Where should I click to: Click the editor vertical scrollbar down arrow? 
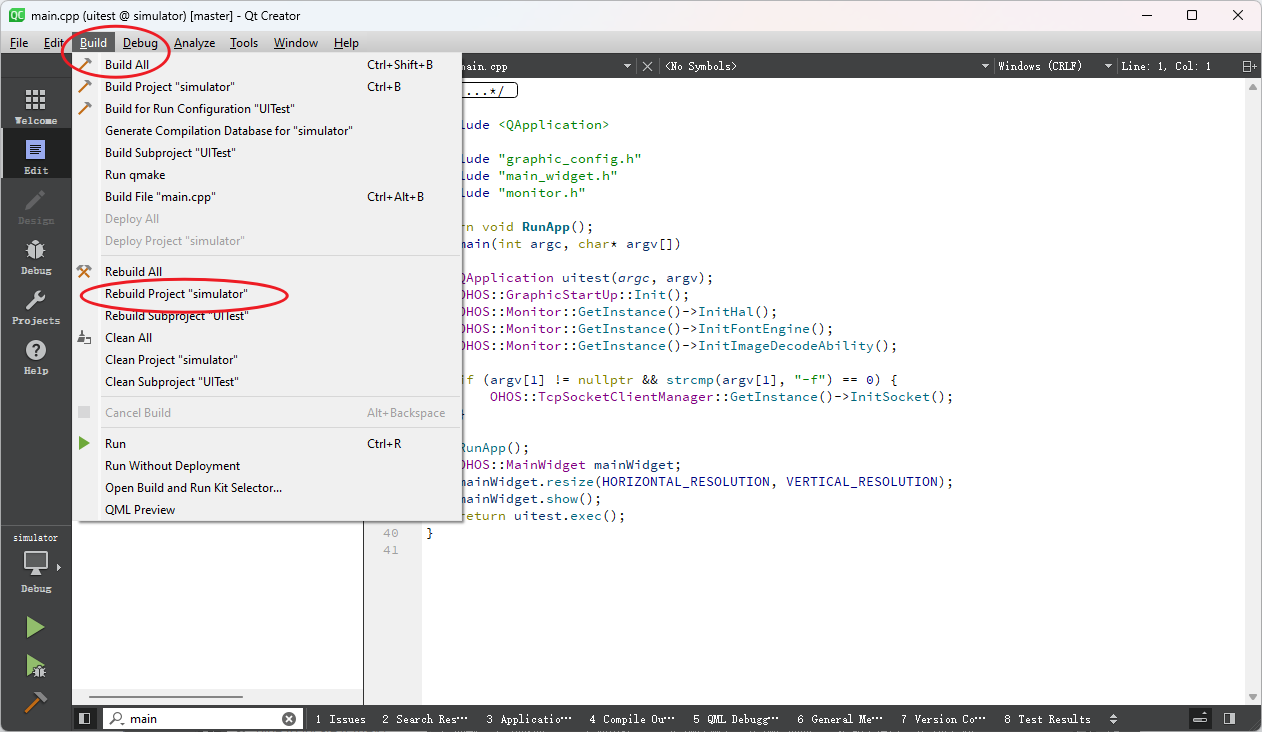click(x=1253, y=697)
